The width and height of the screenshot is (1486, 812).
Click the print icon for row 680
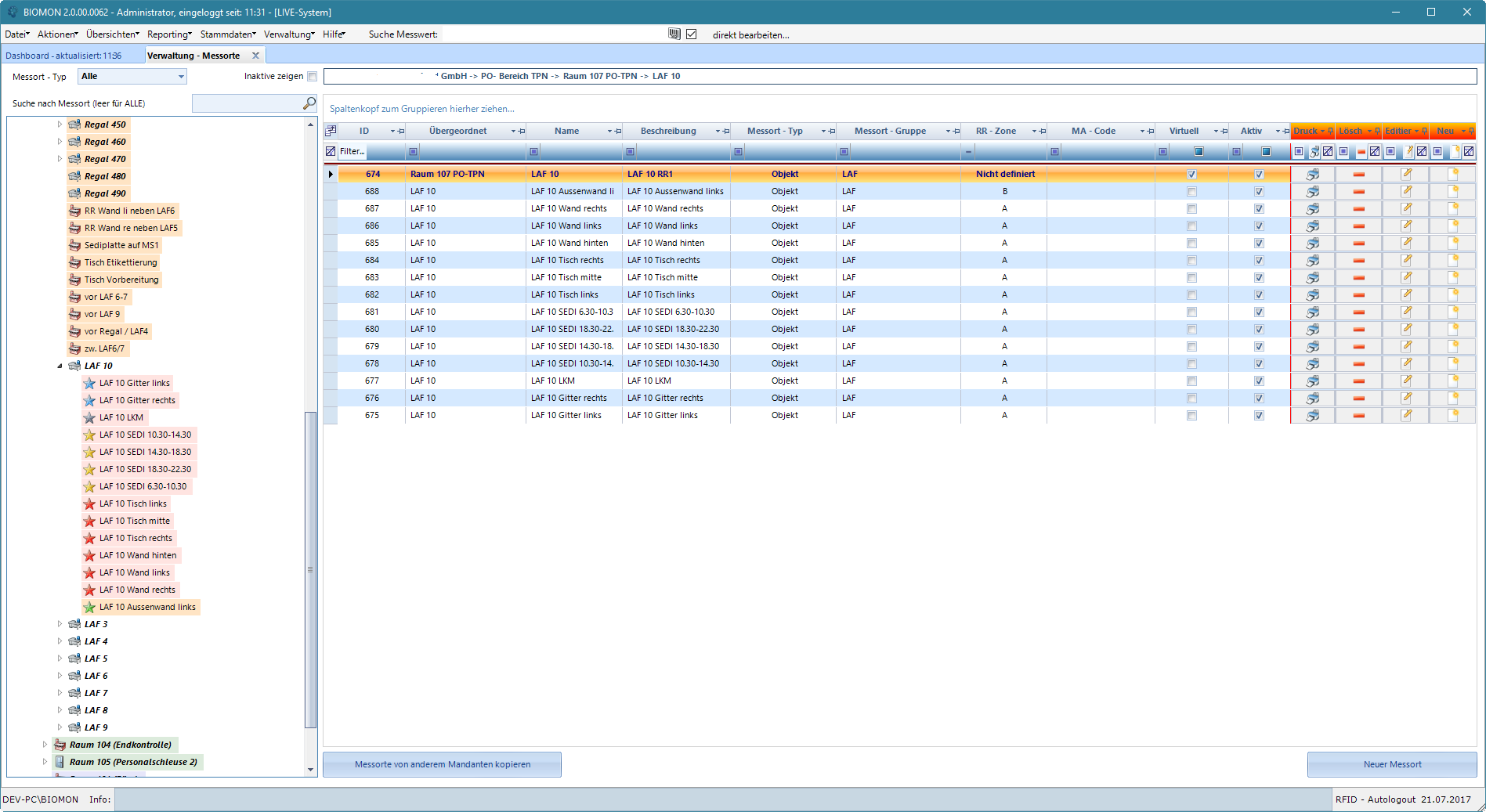1313,329
